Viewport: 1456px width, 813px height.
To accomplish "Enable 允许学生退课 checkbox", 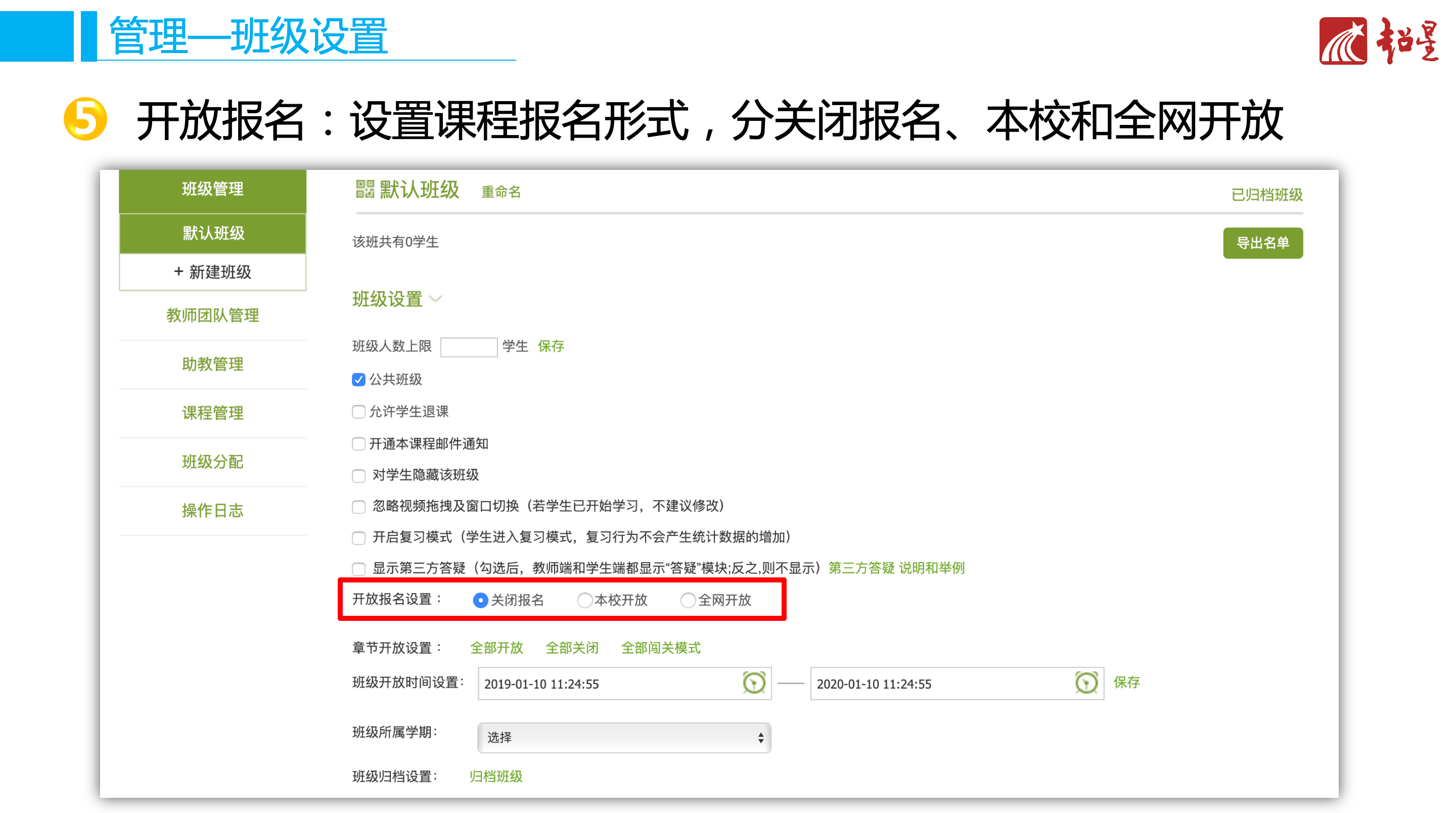I will 358,412.
